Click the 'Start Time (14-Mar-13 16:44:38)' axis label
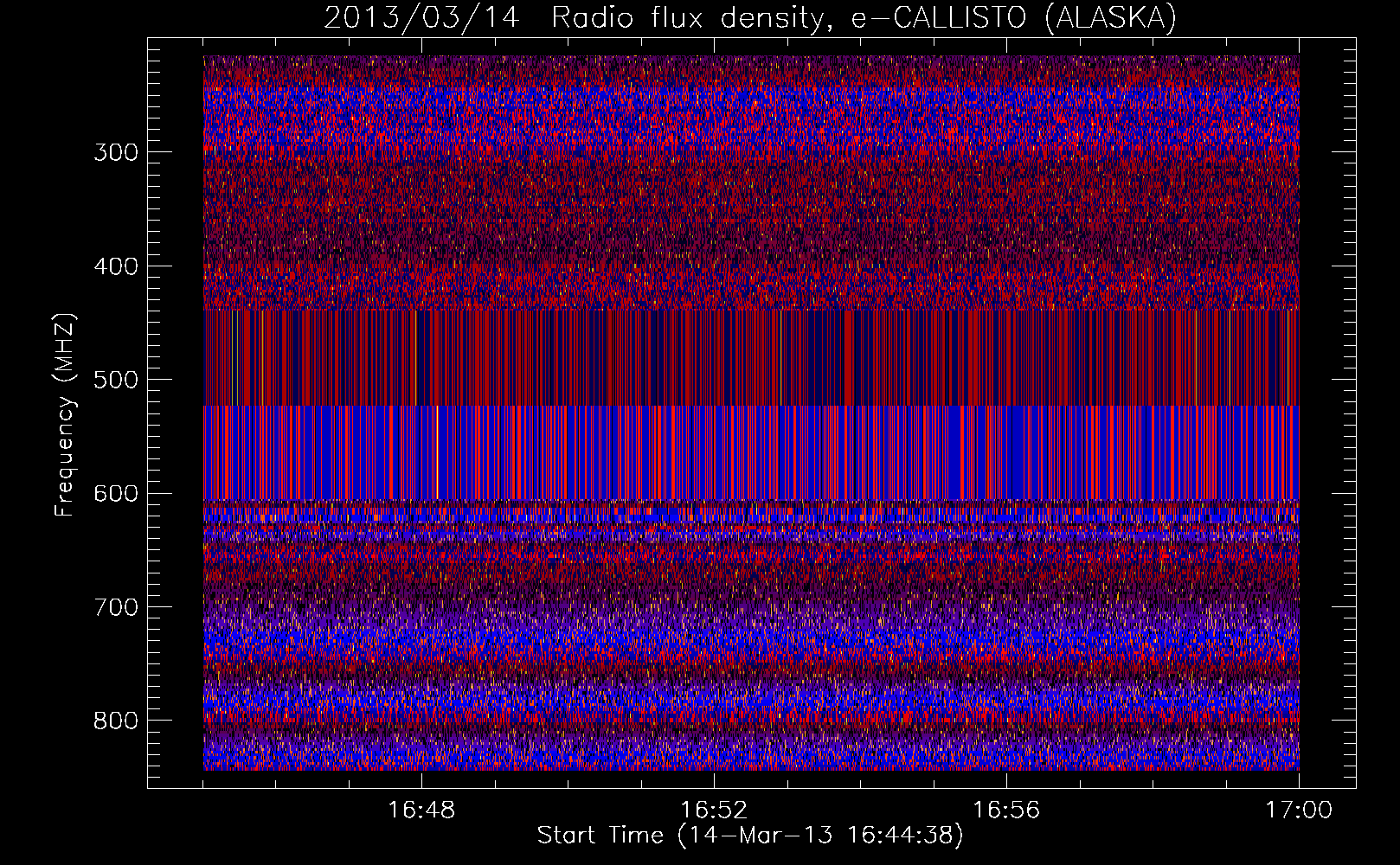Viewport: 1400px width, 865px height. point(750,836)
